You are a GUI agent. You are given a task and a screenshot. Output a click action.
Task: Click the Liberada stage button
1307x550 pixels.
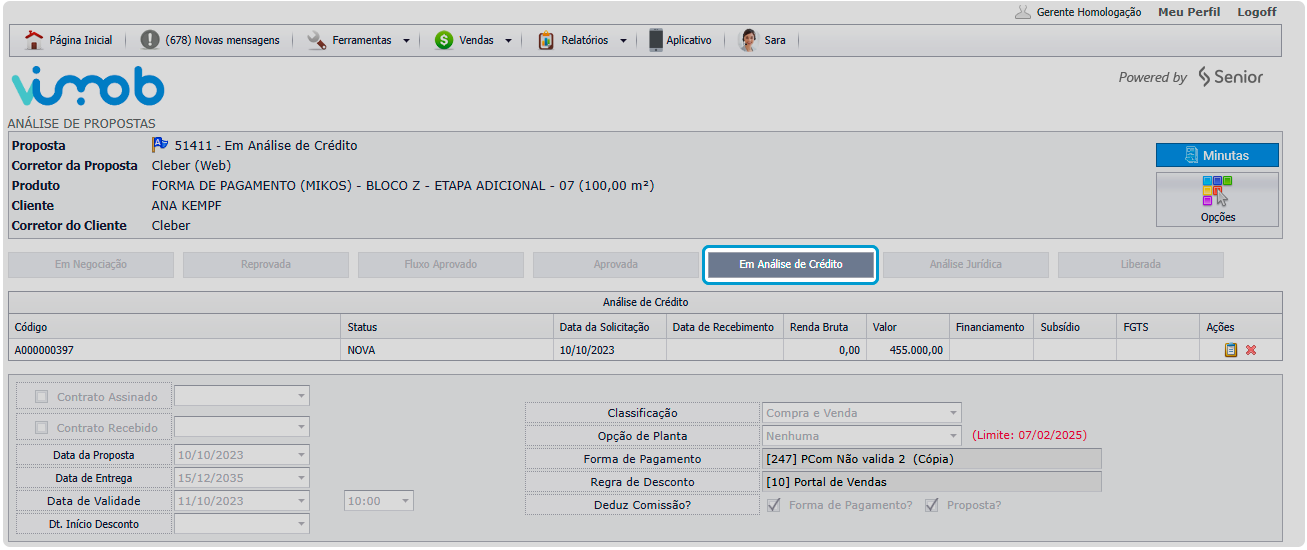click(x=1141, y=265)
